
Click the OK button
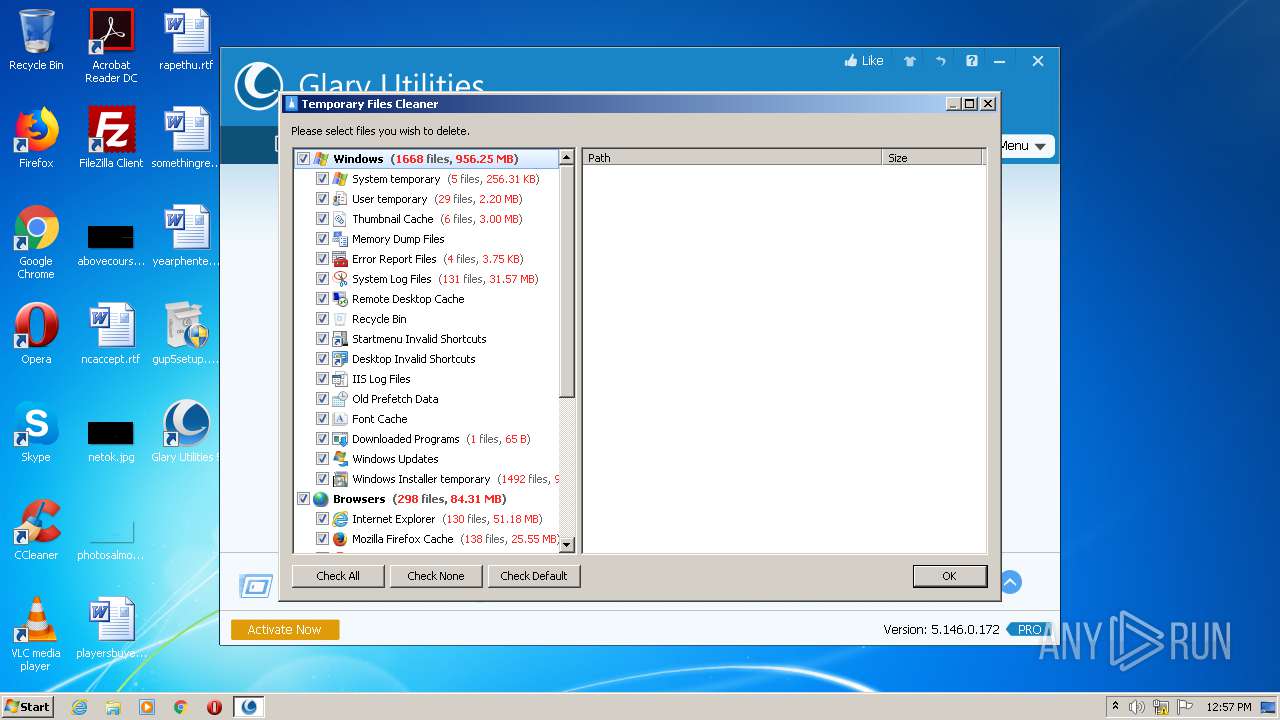(x=950, y=576)
